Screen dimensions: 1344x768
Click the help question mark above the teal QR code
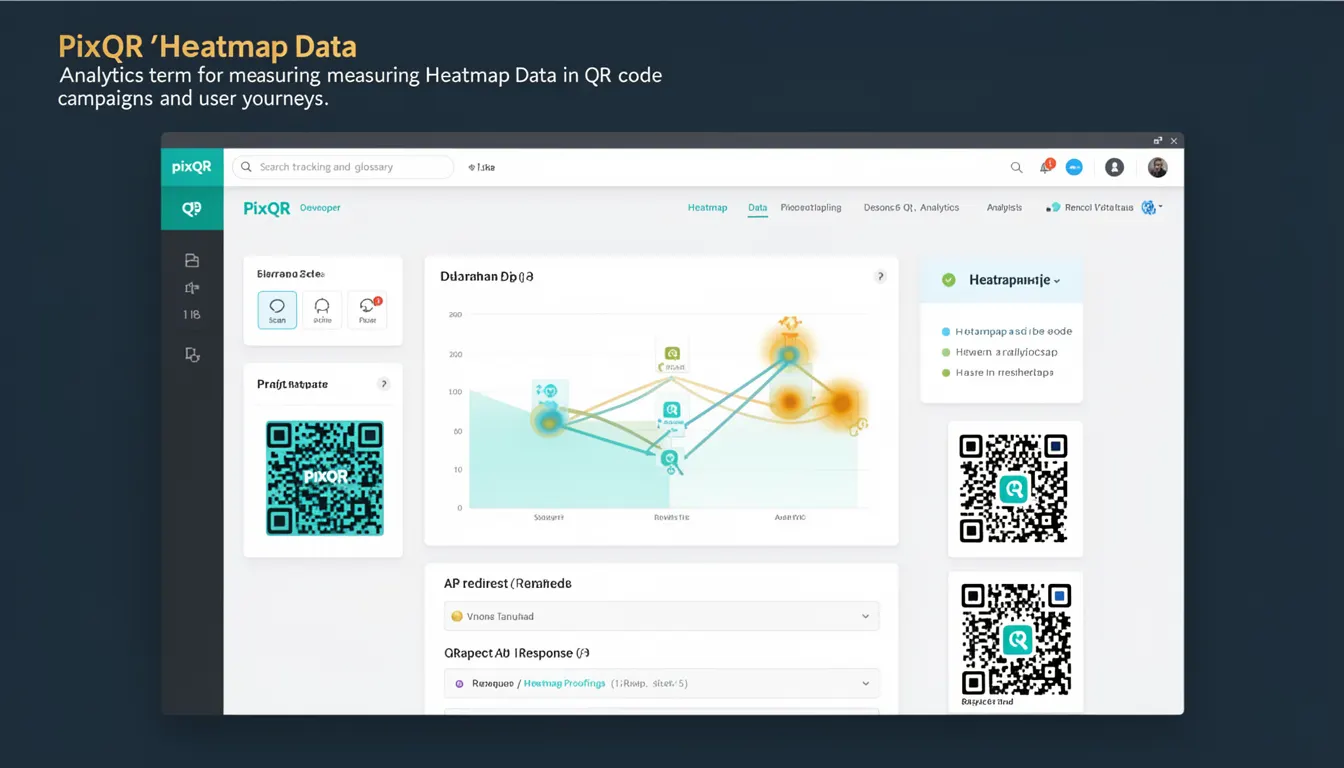(x=383, y=384)
